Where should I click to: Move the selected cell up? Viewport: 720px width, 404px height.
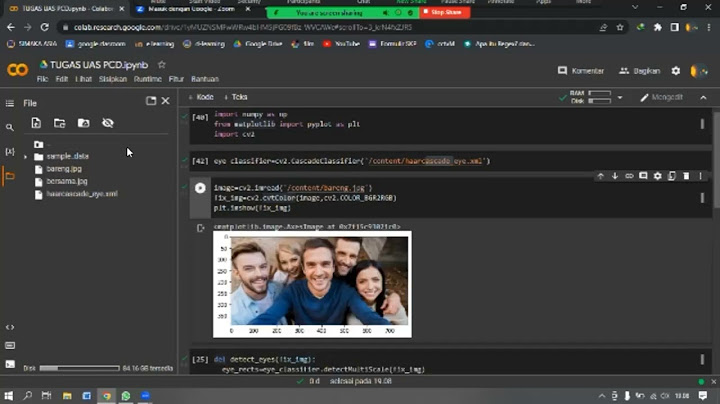[x=600, y=176]
